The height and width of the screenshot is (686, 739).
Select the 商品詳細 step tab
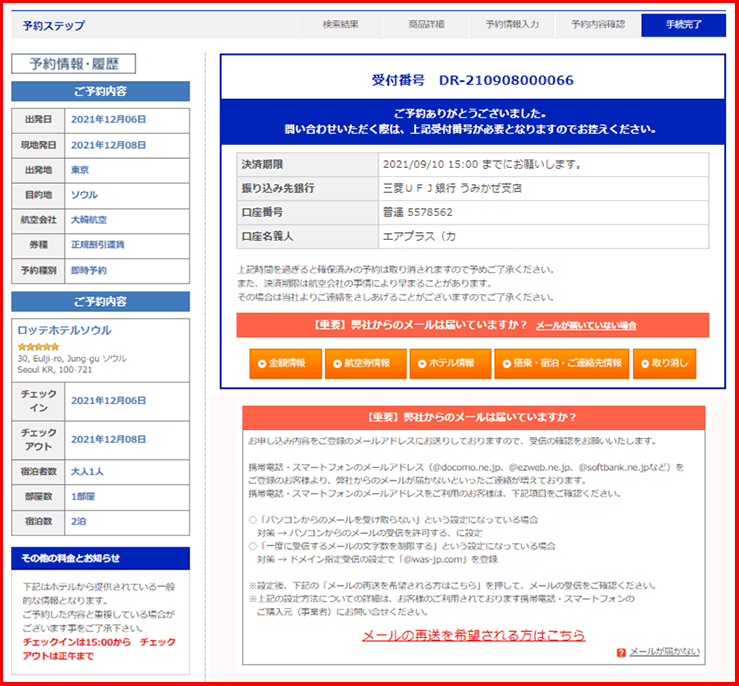427,25
